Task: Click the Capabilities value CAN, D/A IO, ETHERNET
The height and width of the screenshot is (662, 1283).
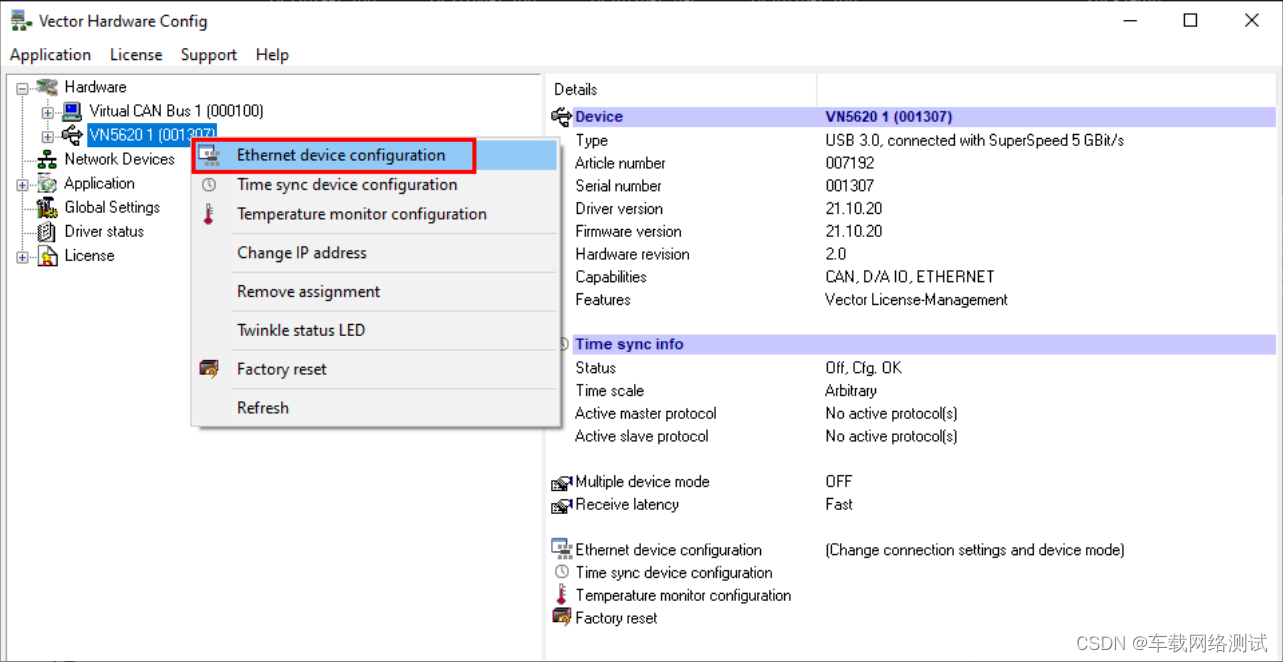Action: (x=910, y=277)
